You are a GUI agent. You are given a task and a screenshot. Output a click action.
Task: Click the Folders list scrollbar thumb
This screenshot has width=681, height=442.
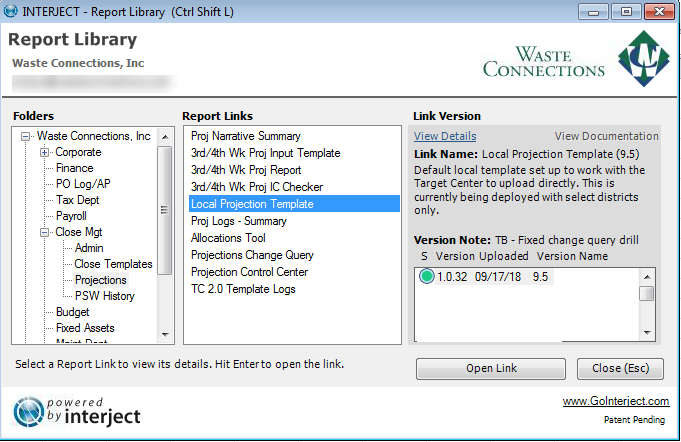[x=165, y=210]
